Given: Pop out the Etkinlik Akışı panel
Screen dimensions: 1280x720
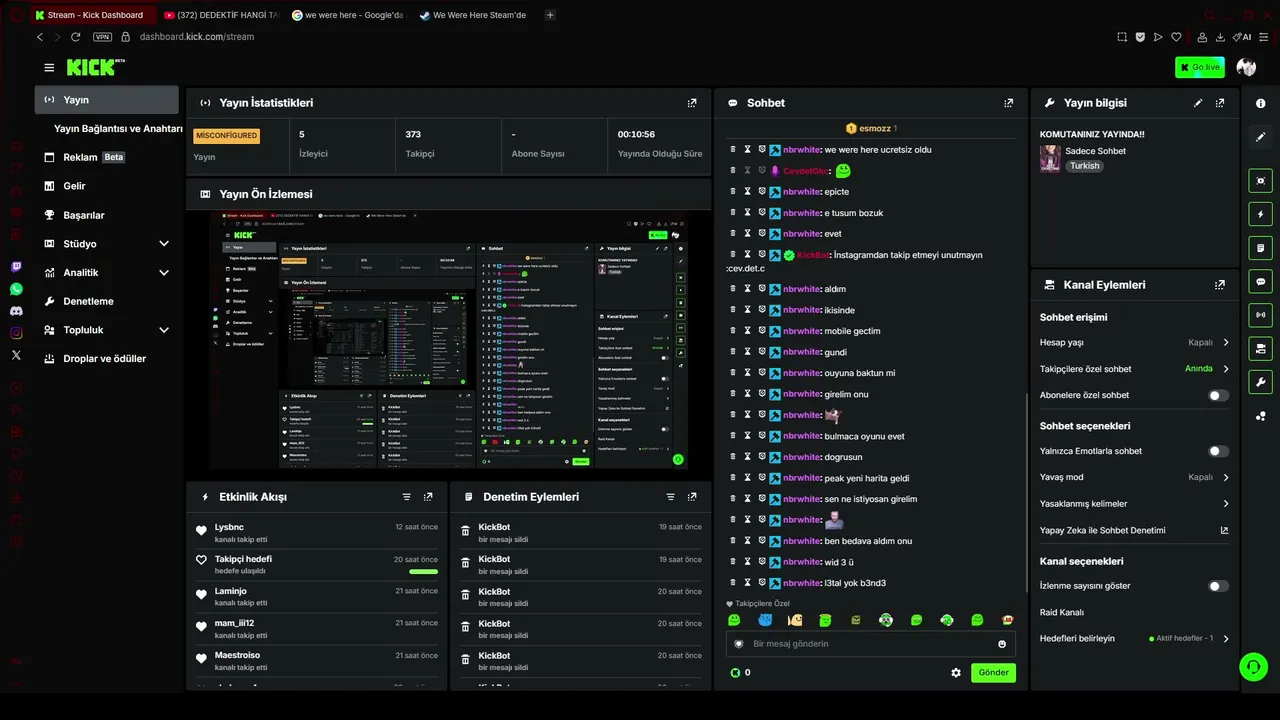Looking at the screenshot, I should [428, 497].
